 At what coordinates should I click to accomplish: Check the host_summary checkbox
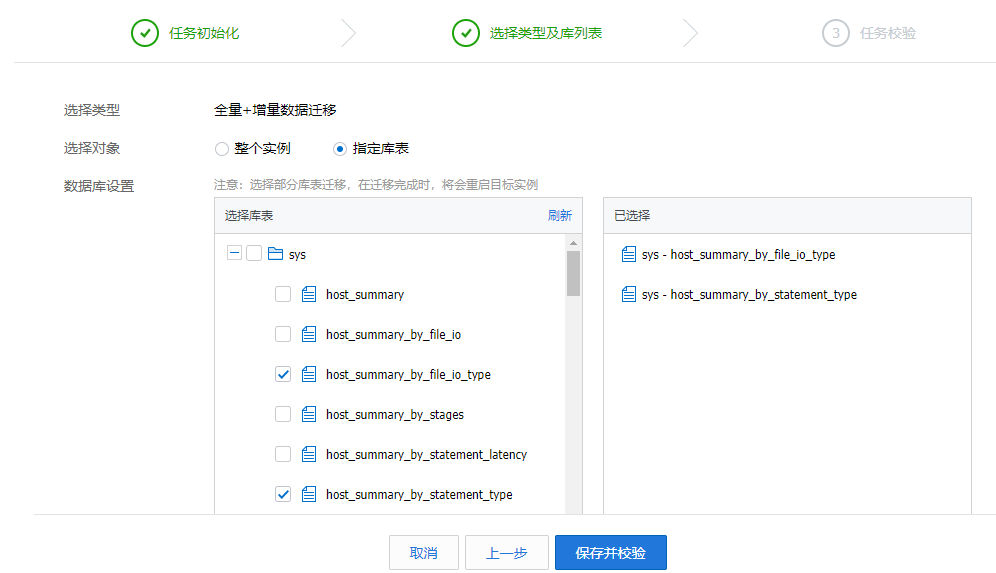[x=283, y=294]
